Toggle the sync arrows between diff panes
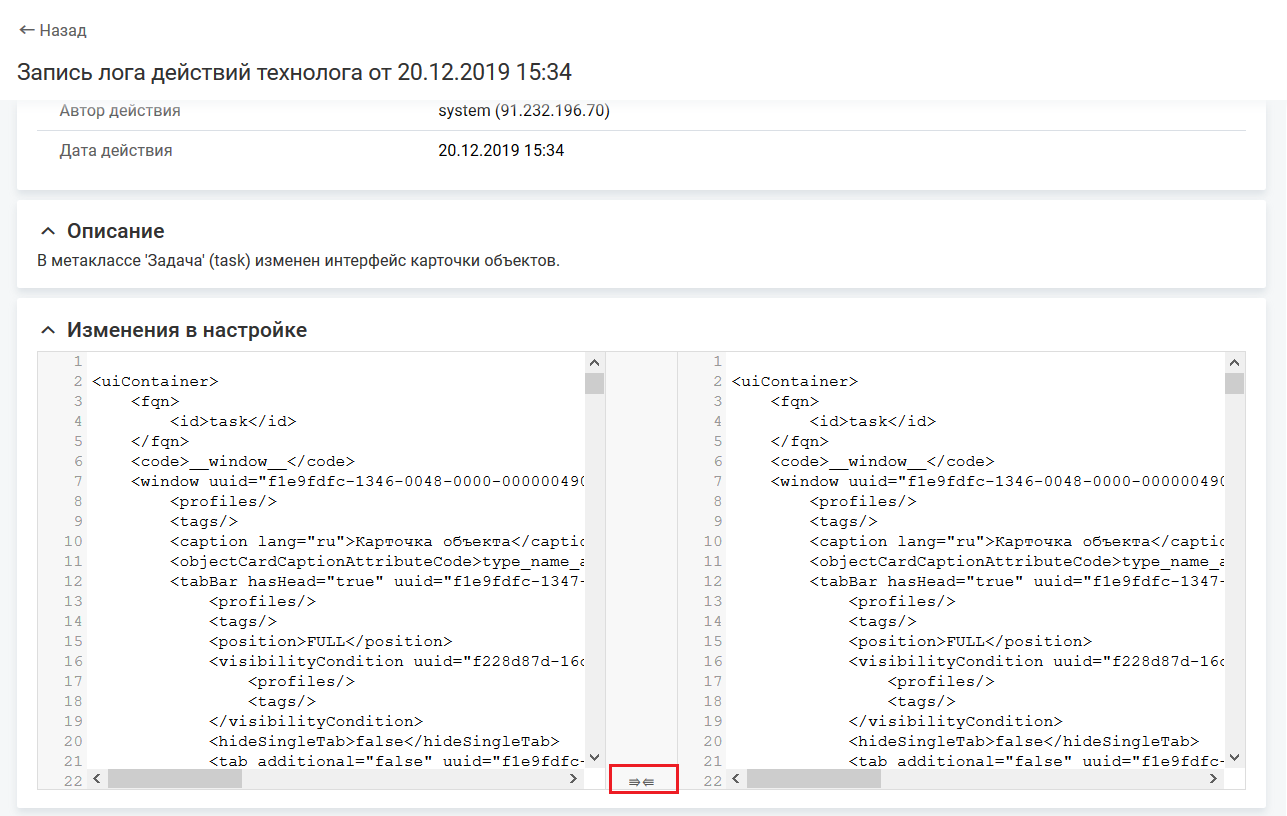 tap(643, 781)
